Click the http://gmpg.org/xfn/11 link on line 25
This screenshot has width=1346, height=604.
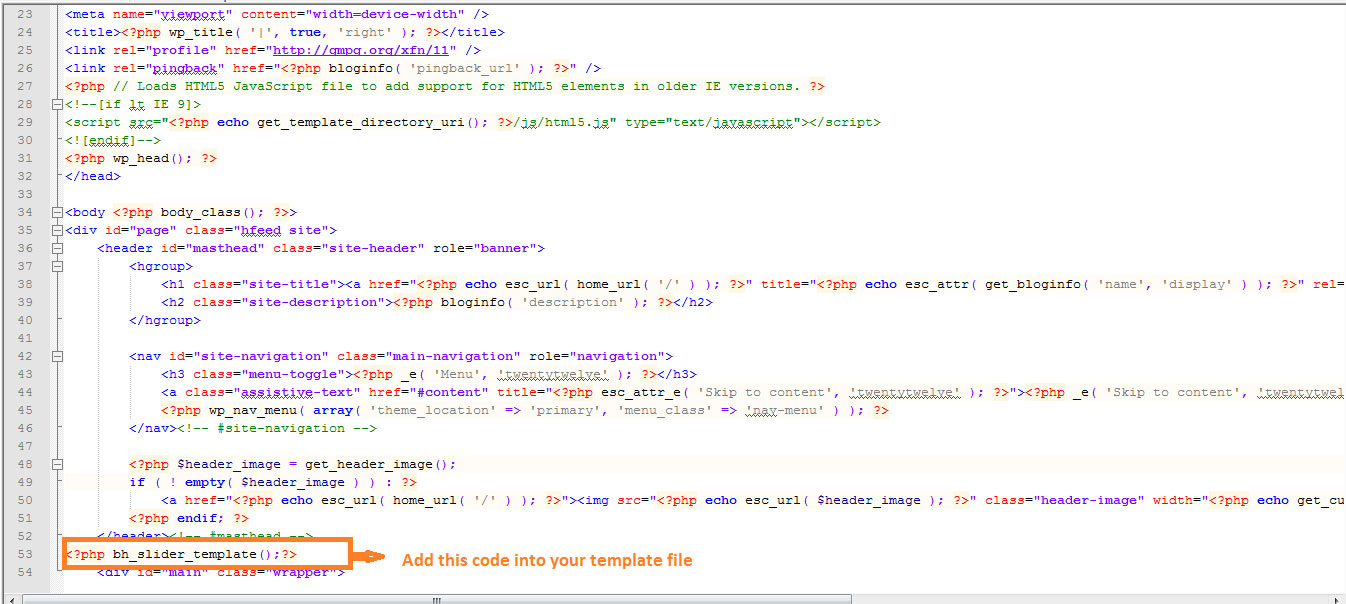[x=360, y=50]
